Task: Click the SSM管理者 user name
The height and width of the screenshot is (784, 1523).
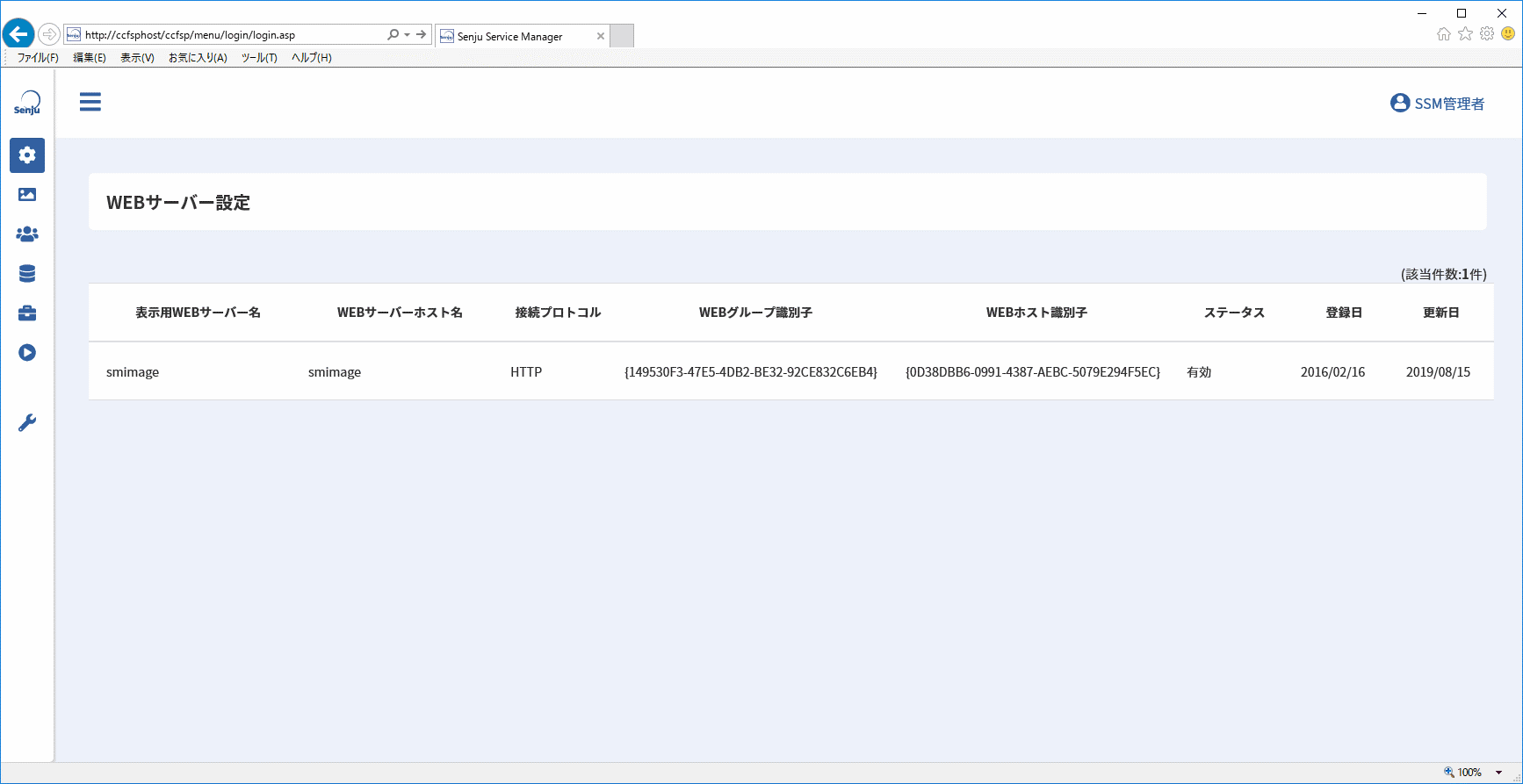Action: pyautogui.click(x=1449, y=104)
